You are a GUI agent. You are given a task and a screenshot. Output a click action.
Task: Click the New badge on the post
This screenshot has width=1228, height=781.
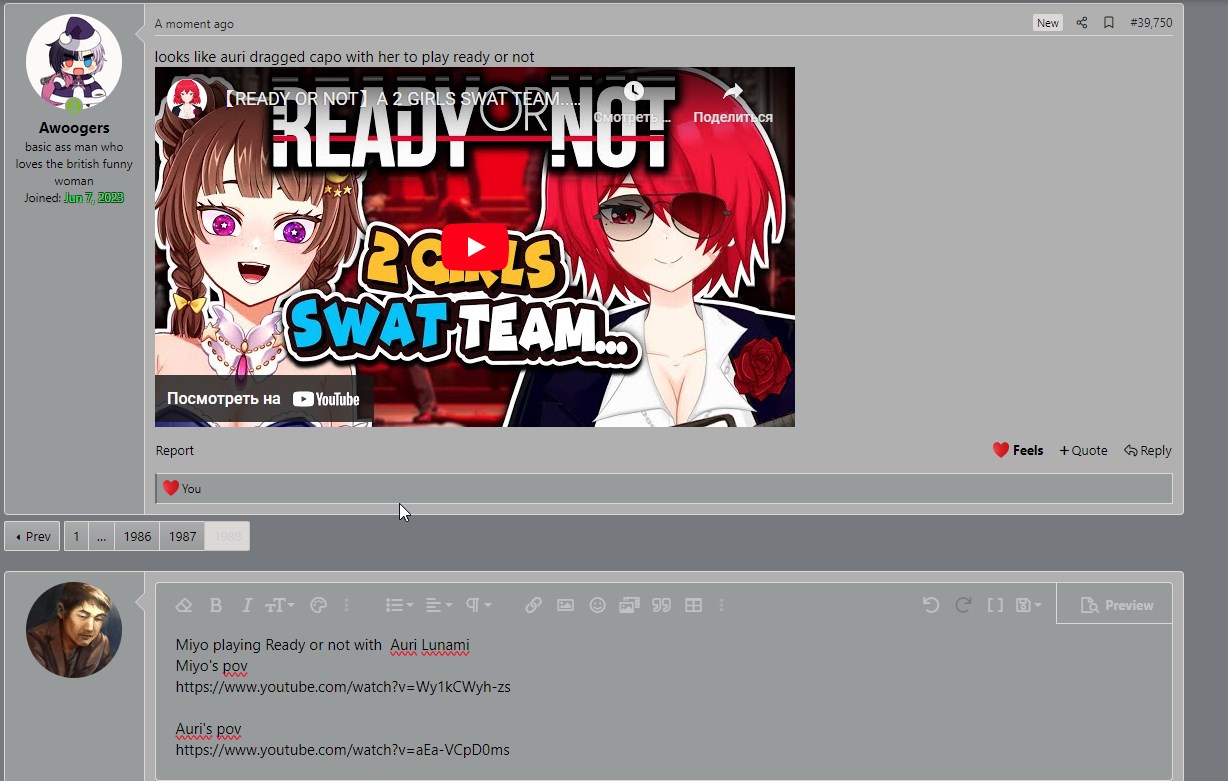[1048, 23]
